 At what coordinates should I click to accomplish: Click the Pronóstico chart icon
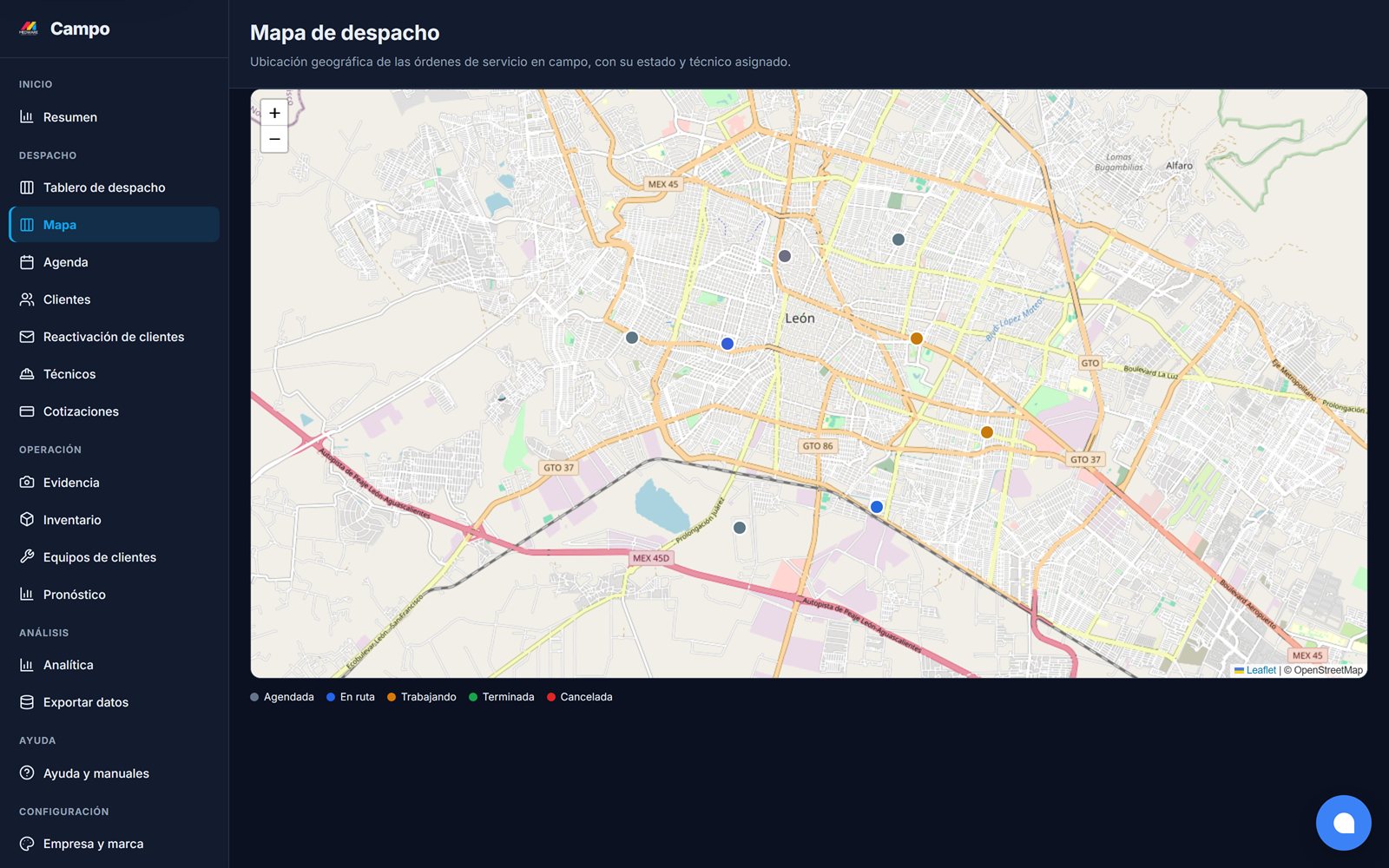(27, 595)
